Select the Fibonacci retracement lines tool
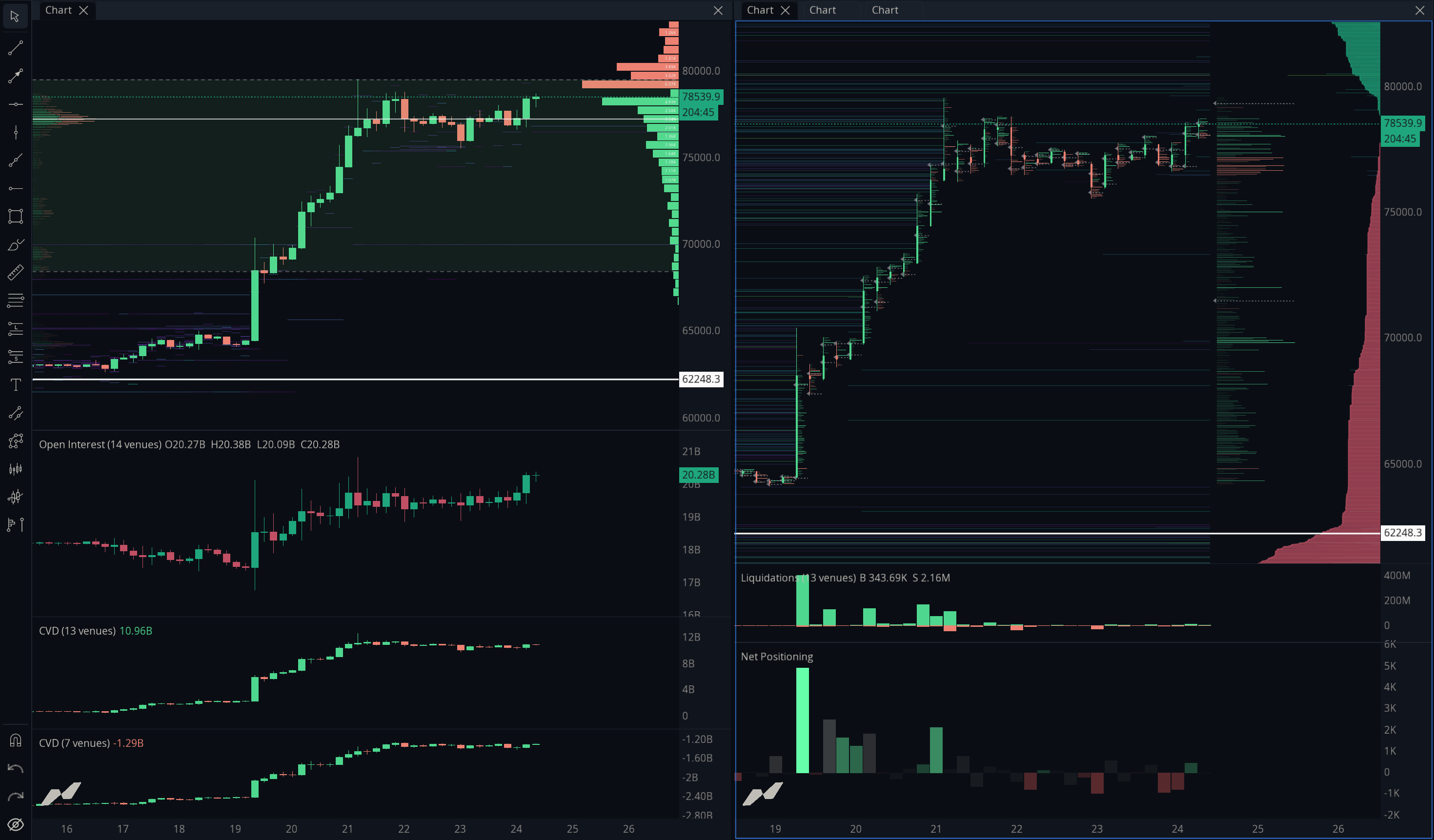 [15, 300]
